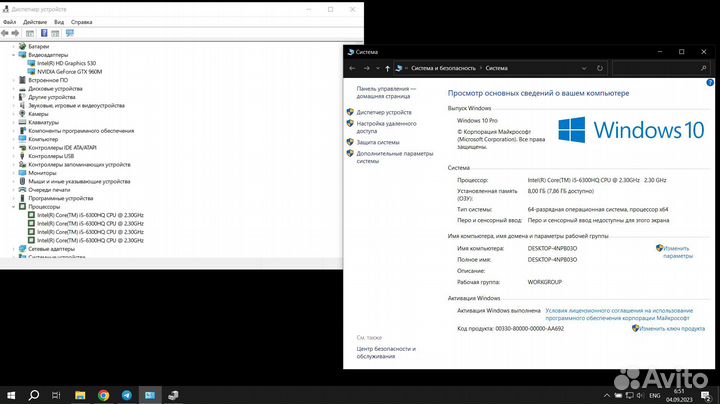Click the Сетевые адаптеры network icon
Screen dimensions: 720x404
[22, 249]
